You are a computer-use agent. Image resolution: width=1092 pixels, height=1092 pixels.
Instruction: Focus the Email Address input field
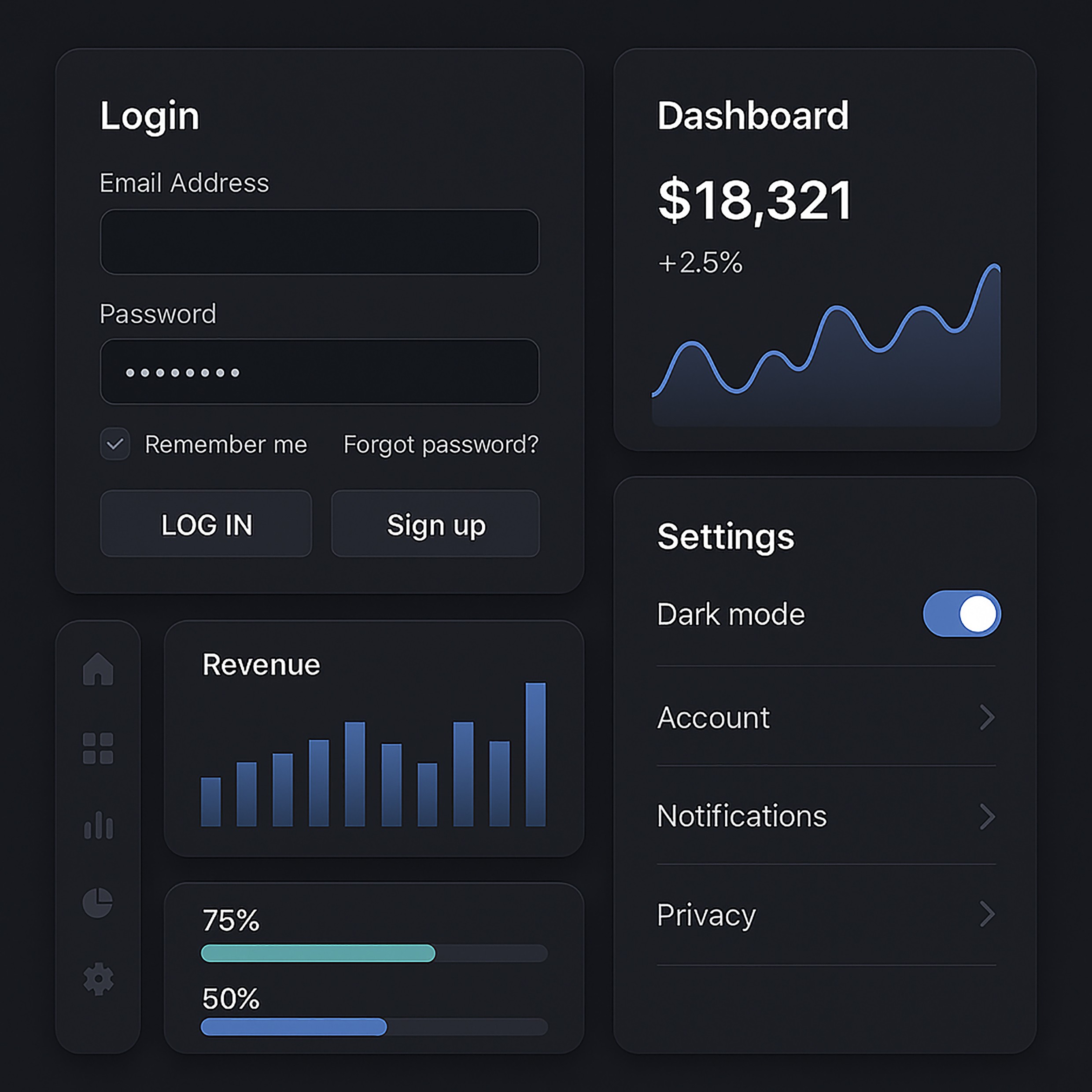[x=319, y=242]
